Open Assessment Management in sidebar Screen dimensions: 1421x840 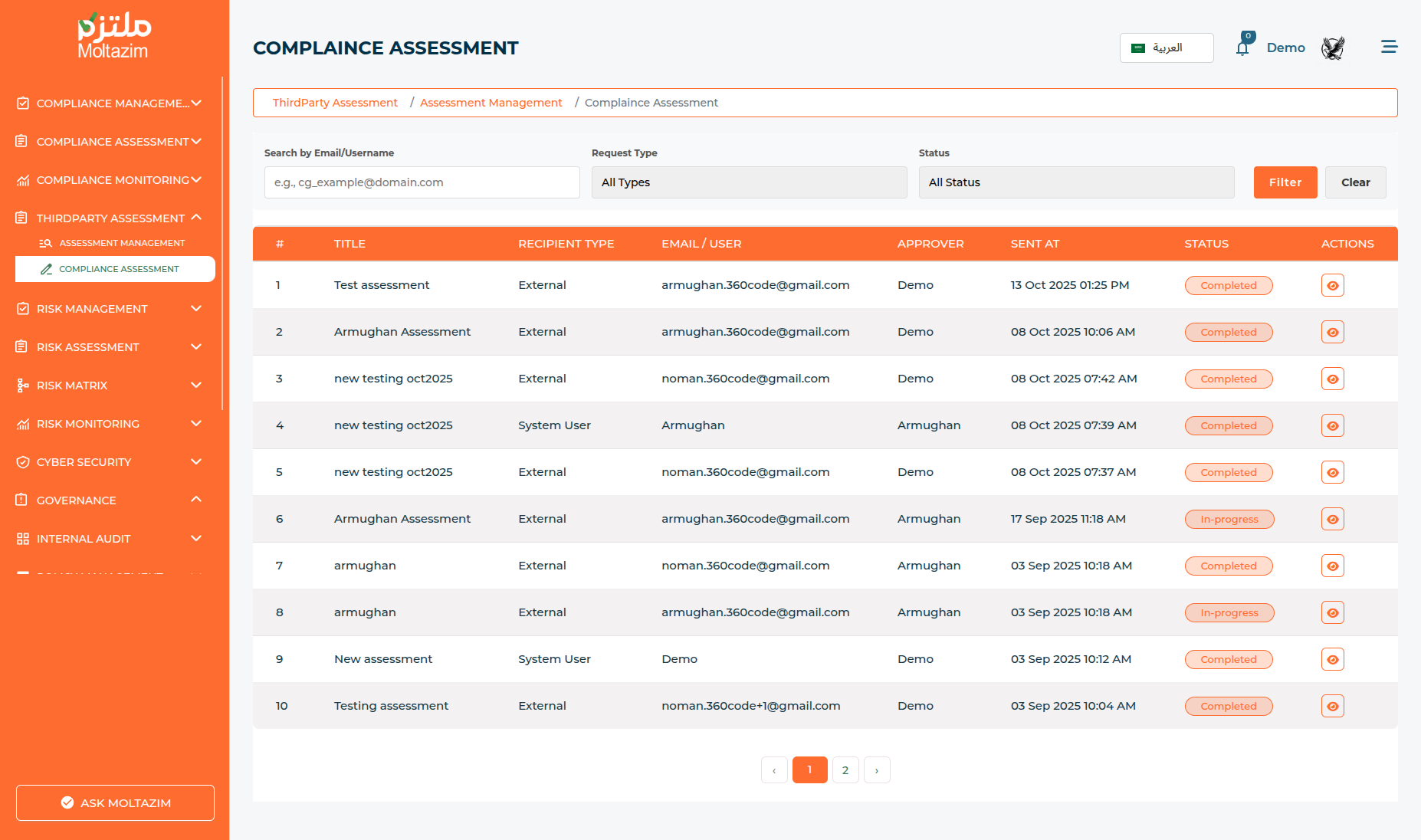coord(122,243)
